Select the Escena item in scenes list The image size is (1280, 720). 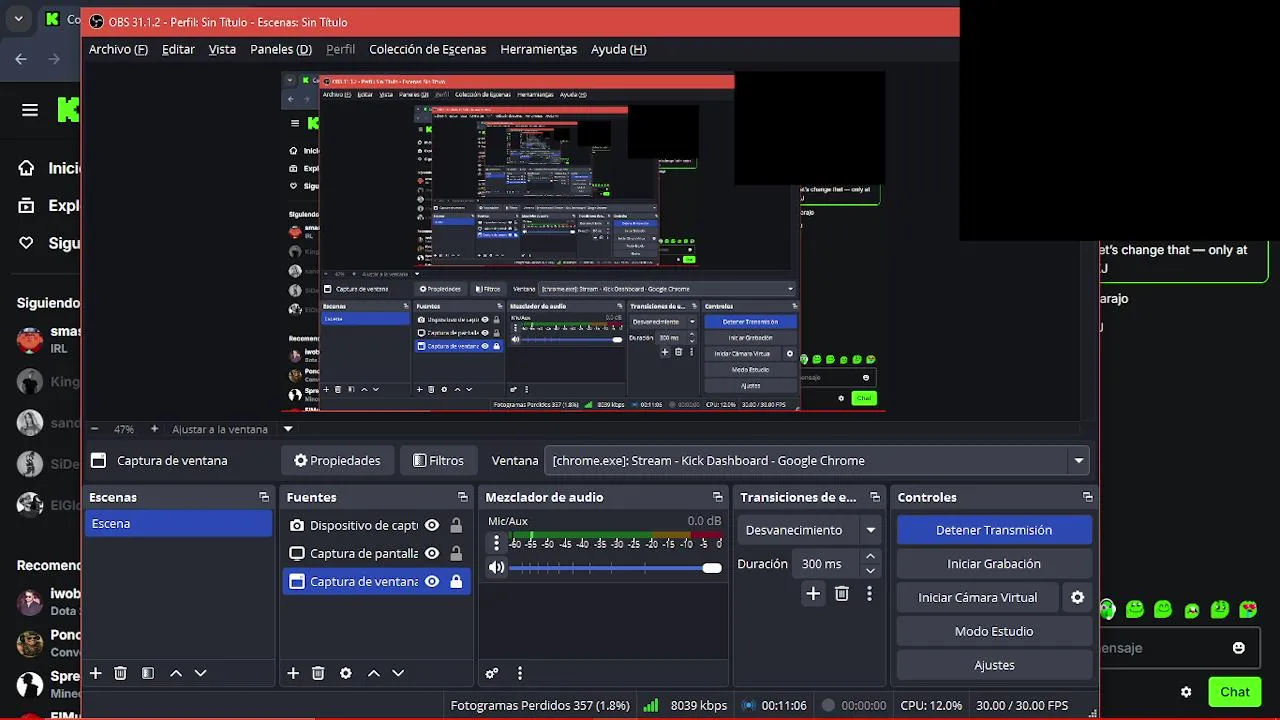point(178,523)
